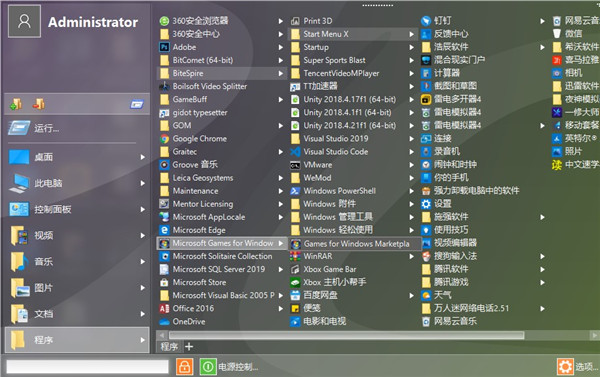
Task: Open 图片 folder menu item
Action: coord(77,287)
